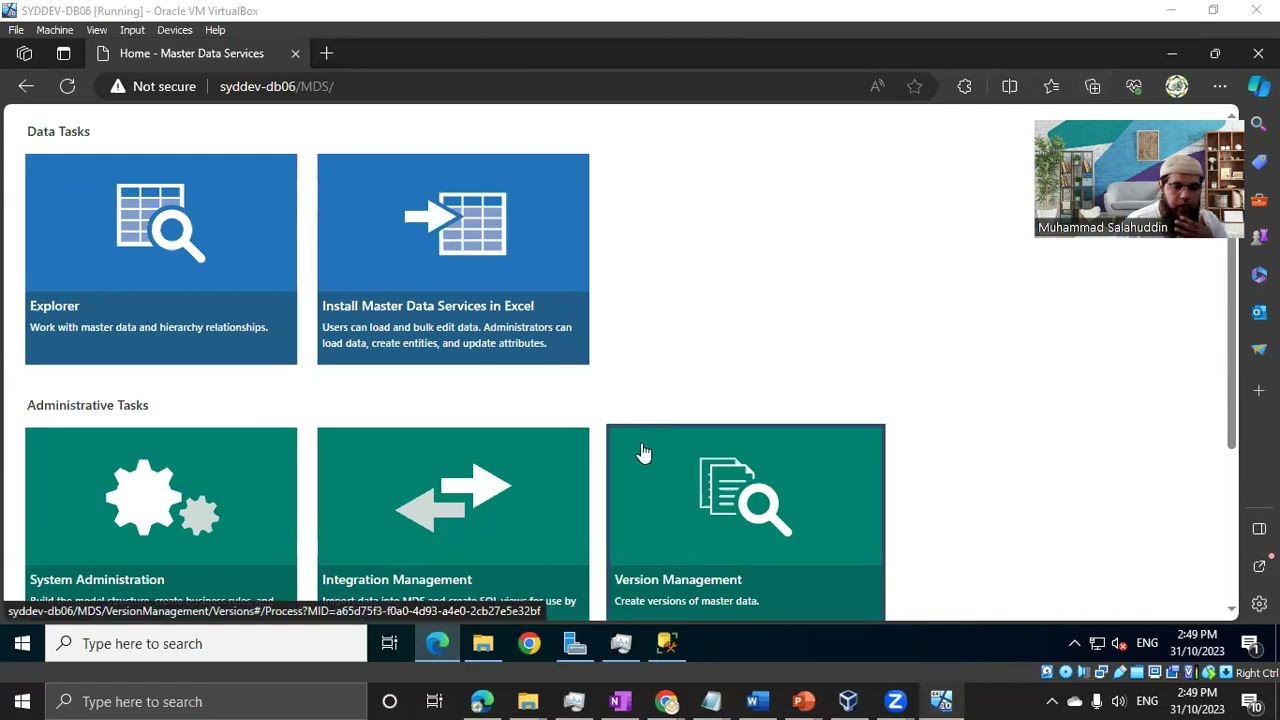The height and width of the screenshot is (720, 1280).
Task: Open VirtualBox Devices menu
Action: pos(174,30)
